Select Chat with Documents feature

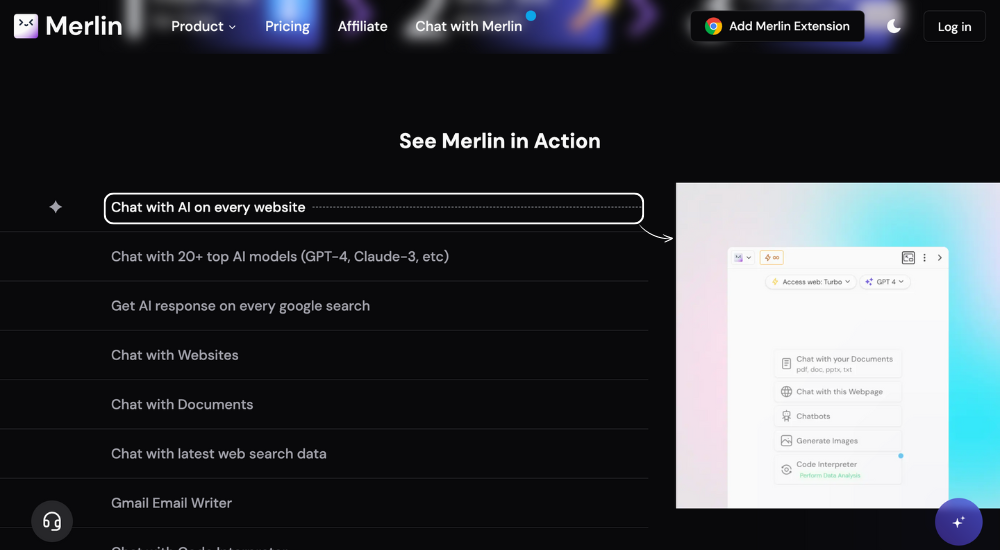tap(182, 405)
